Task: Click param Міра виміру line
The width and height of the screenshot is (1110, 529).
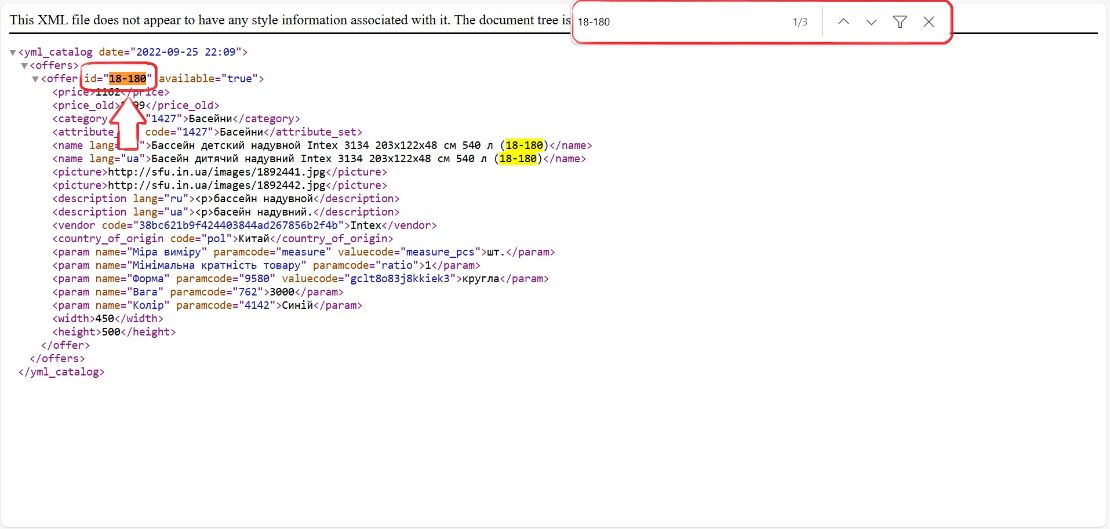Action: point(304,251)
